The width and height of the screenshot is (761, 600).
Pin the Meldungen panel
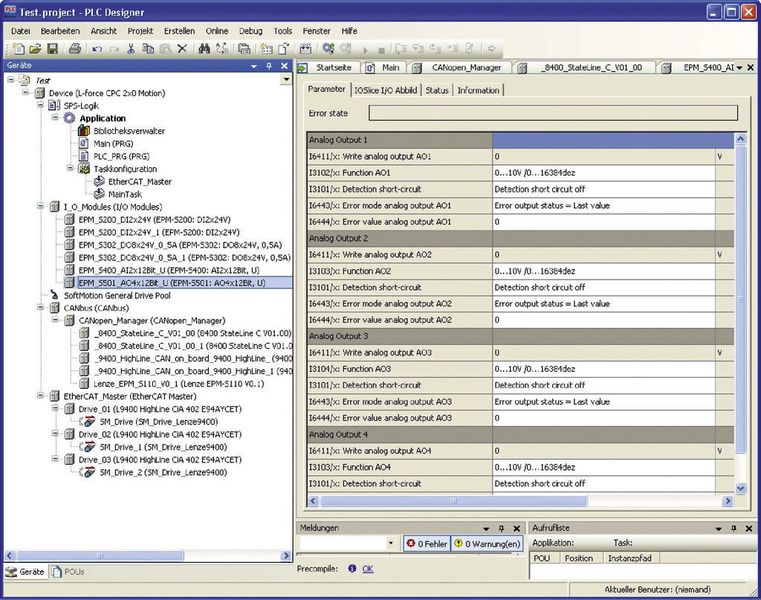pos(501,528)
